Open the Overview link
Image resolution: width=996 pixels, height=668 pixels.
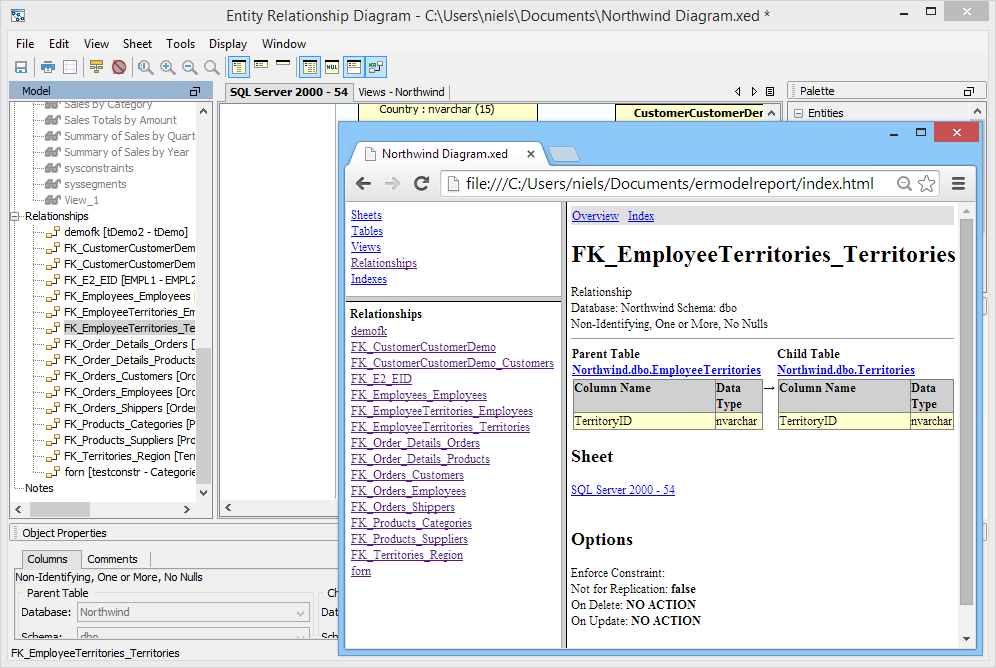pos(595,216)
